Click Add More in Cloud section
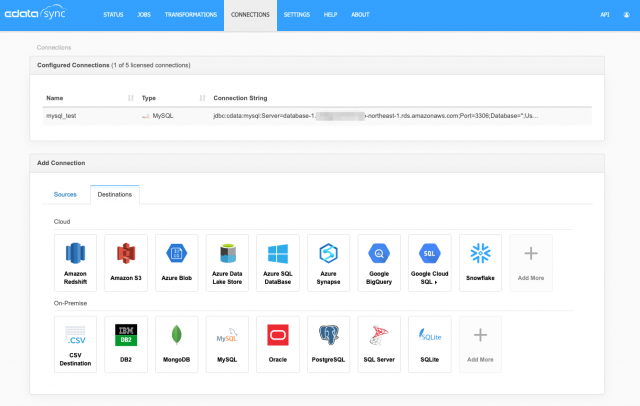The width and height of the screenshot is (640, 406). pos(531,263)
